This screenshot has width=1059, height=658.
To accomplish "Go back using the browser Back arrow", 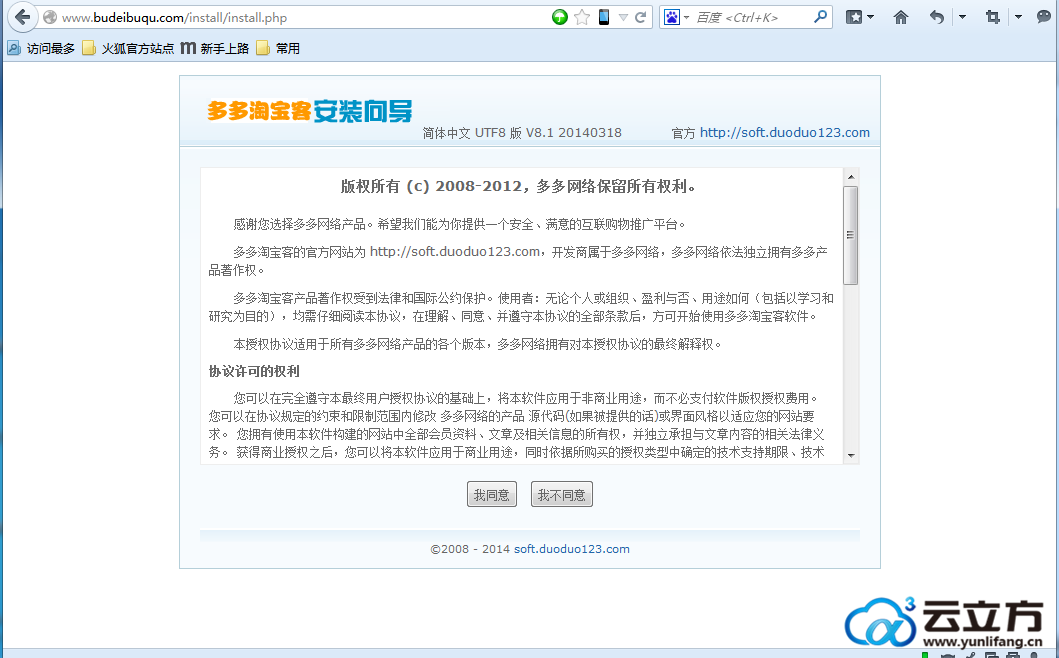I will point(22,17).
